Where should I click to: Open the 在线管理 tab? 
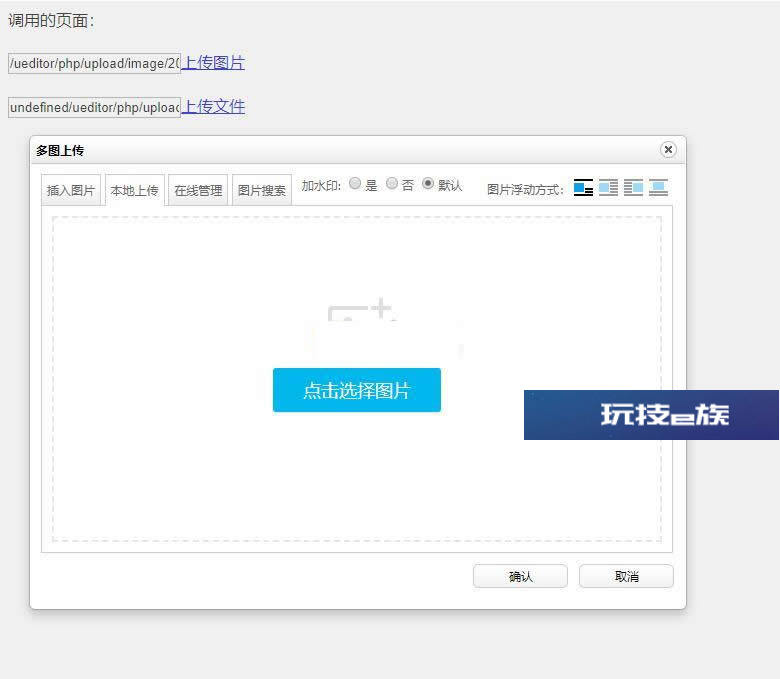[x=198, y=190]
